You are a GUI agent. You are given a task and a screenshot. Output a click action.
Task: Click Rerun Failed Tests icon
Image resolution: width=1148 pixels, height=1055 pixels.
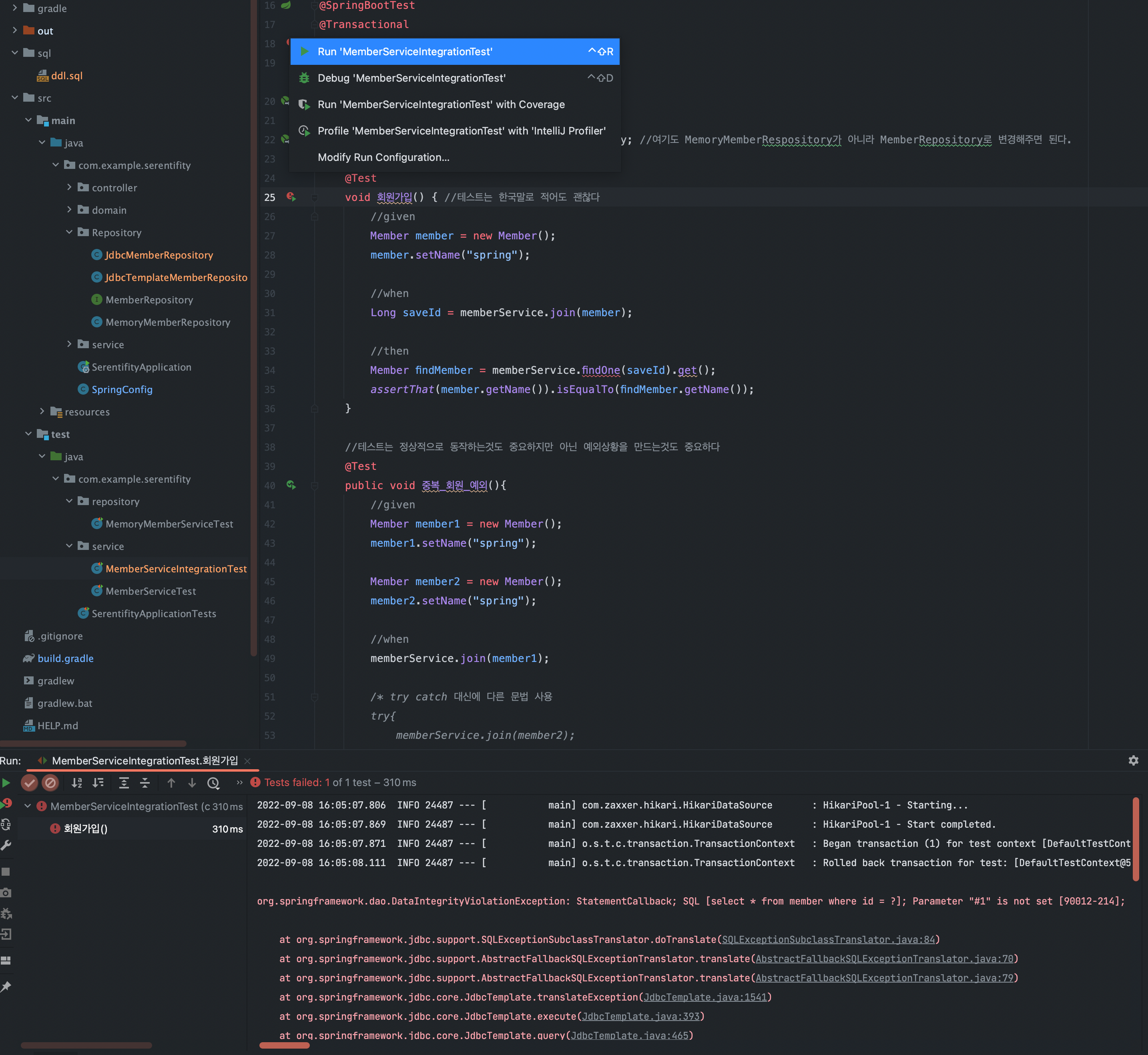(x=6, y=804)
